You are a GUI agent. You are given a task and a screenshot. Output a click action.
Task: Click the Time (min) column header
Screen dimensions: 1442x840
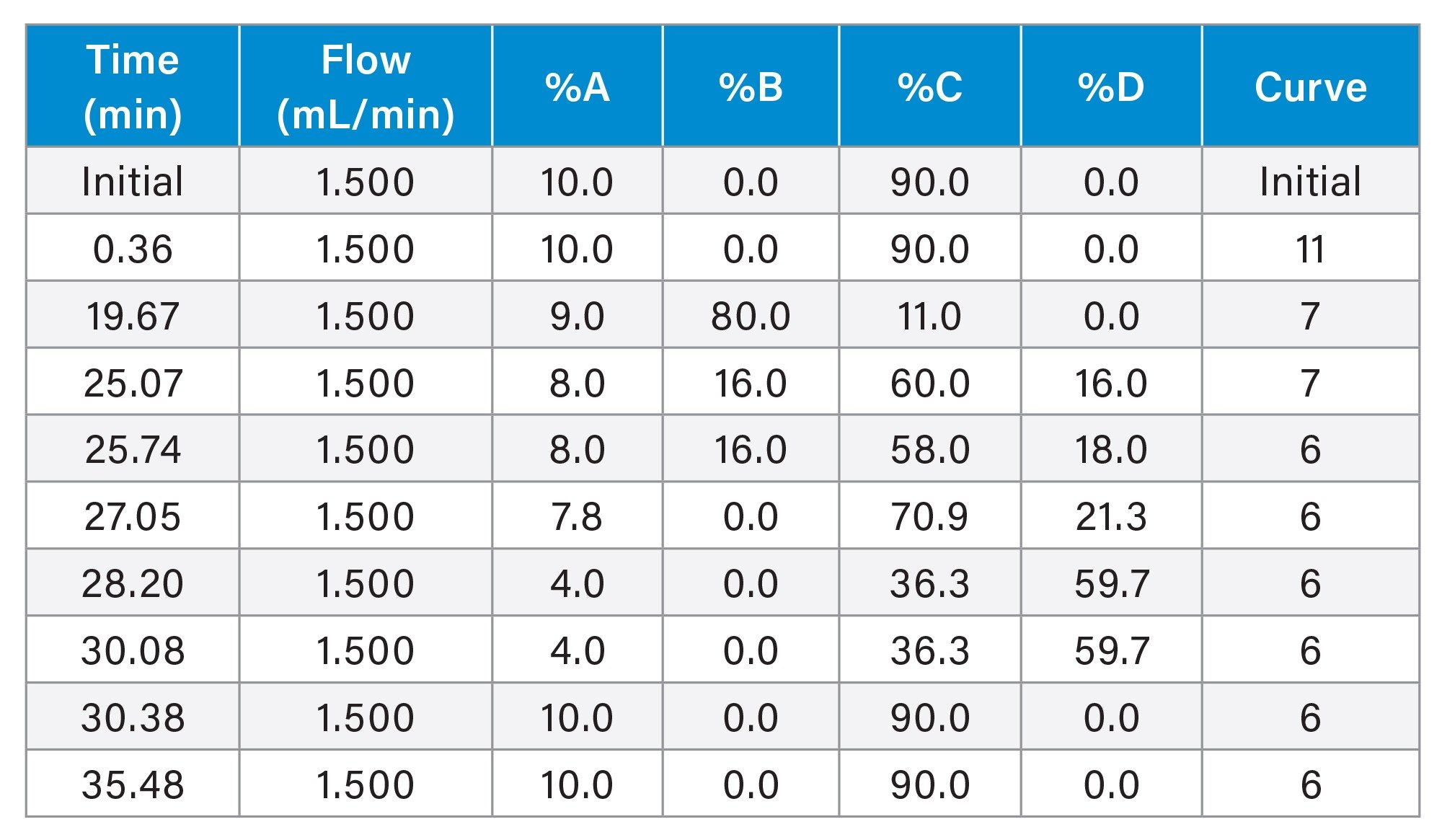(x=133, y=87)
